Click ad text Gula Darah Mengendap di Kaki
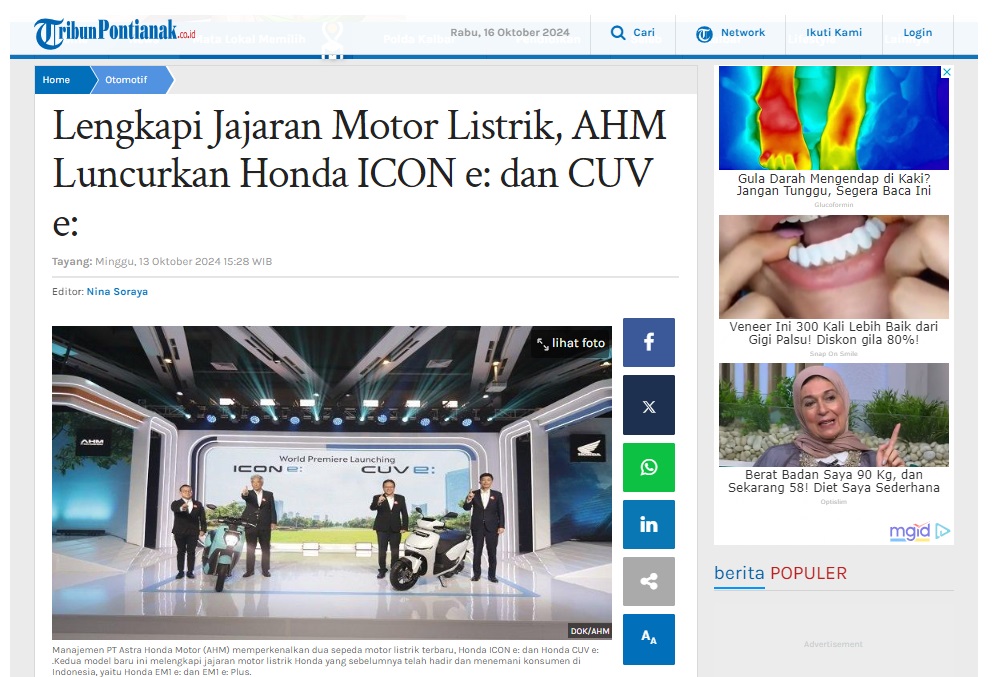This screenshot has width=994, height=677. [834, 184]
